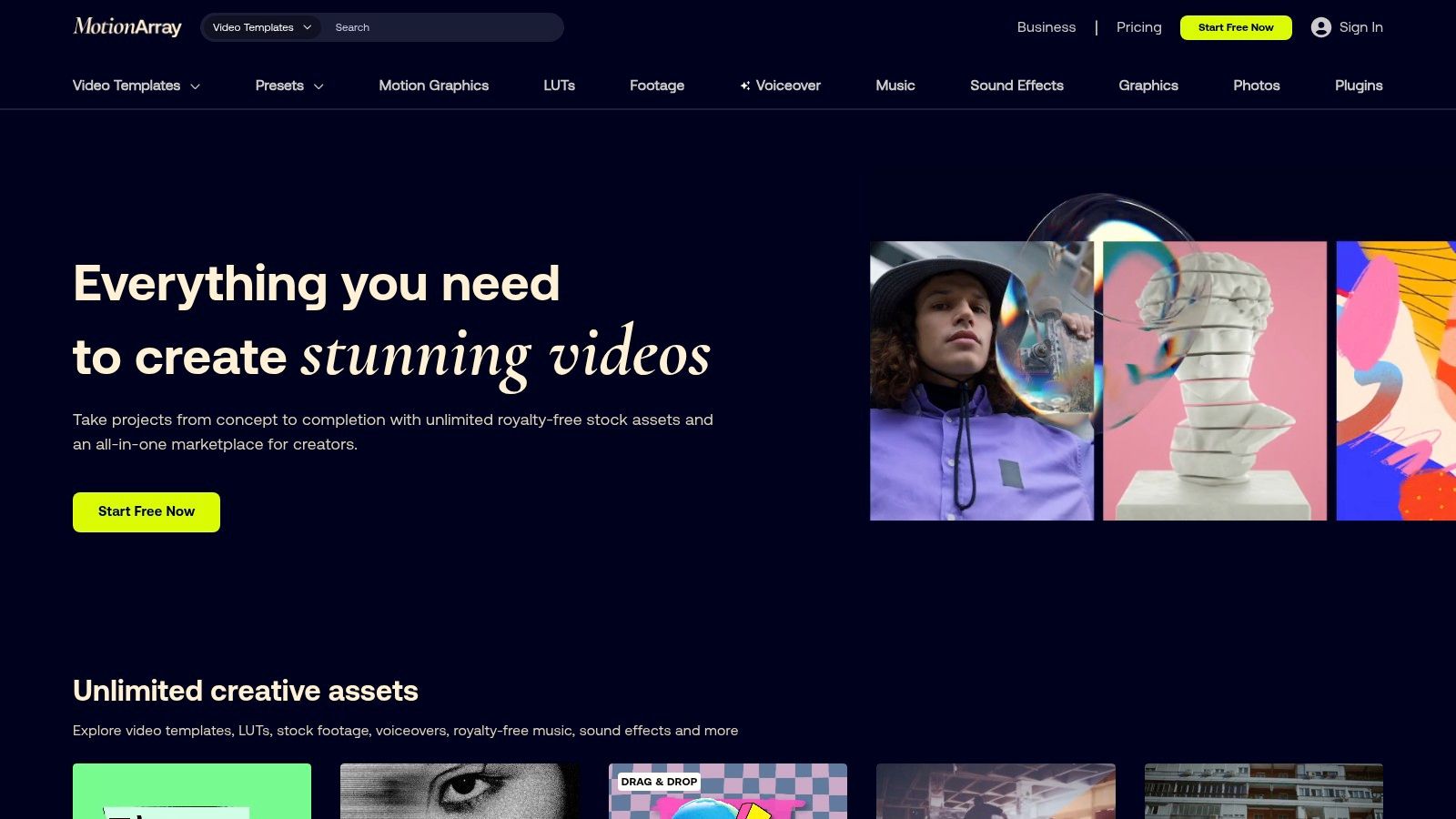Expand the Presets navigation menu
This screenshot has height=819, width=1456.
point(288,86)
